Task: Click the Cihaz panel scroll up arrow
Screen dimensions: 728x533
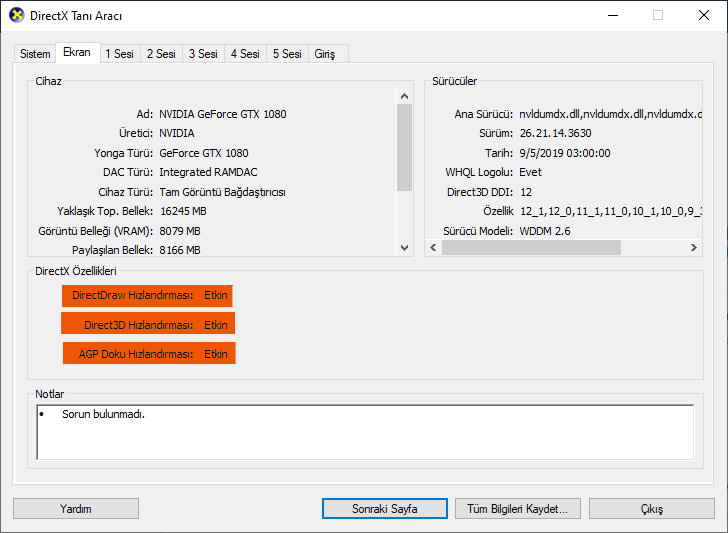Action: click(404, 96)
